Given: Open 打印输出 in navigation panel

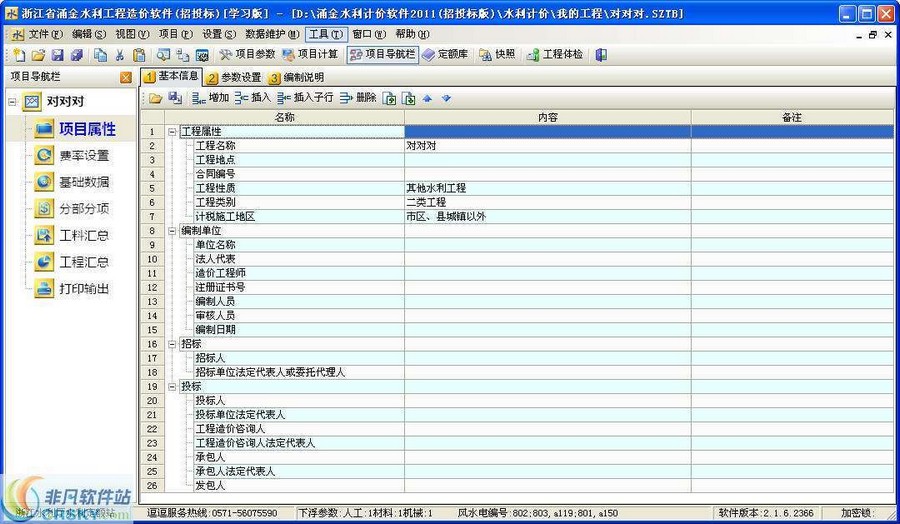Looking at the screenshot, I should pos(71,289).
